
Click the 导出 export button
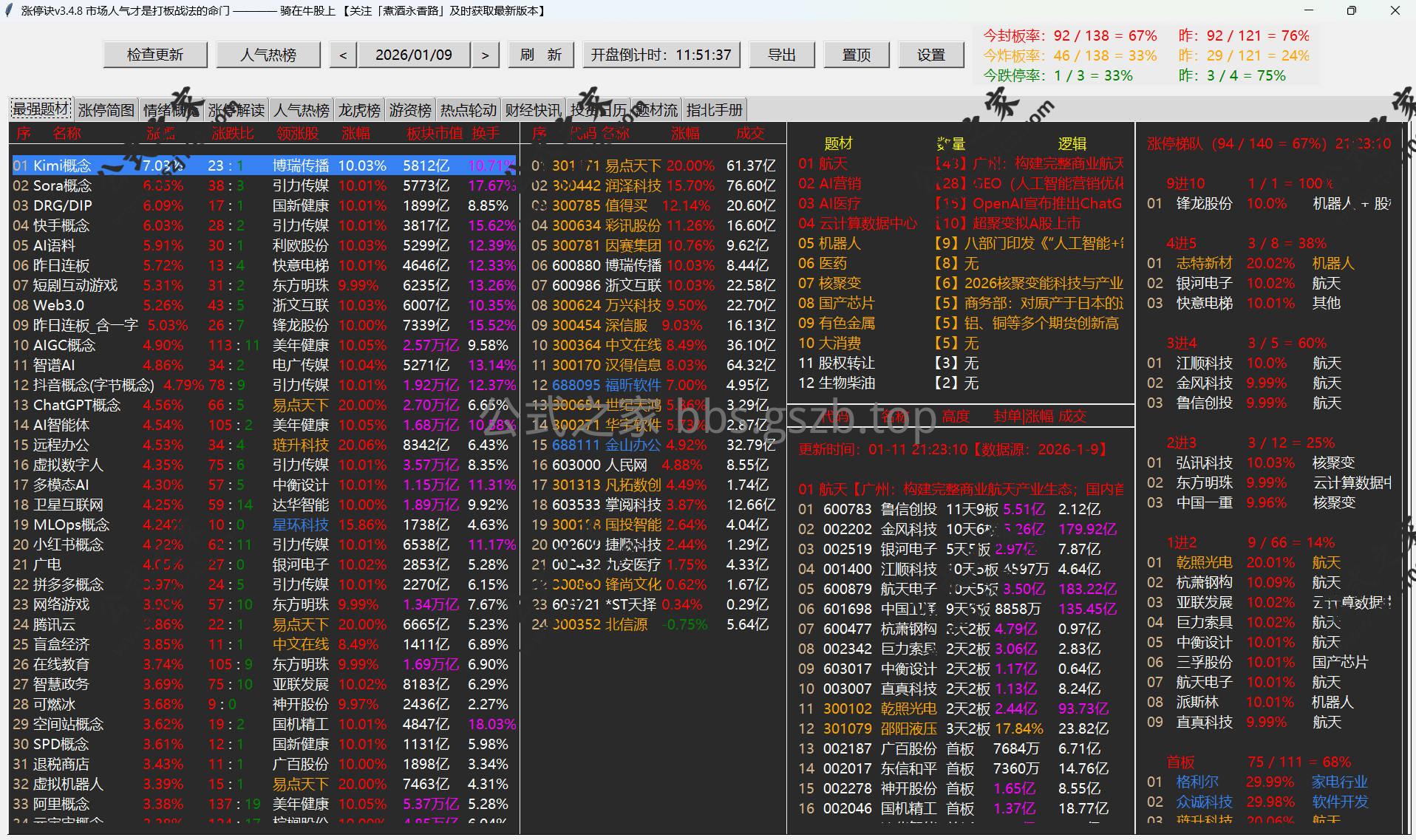click(x=782, y=55)
